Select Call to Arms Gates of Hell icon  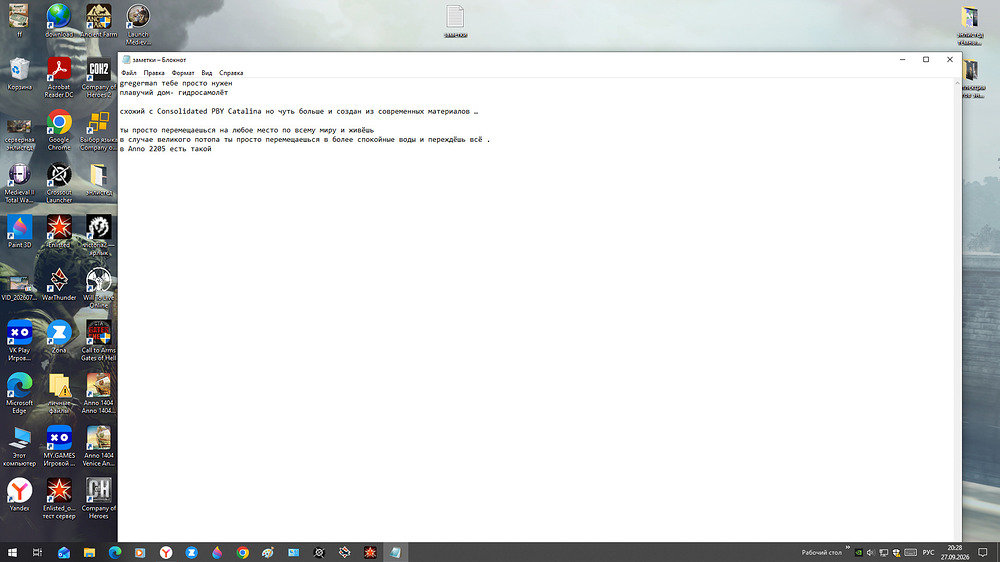tap(98, 341)
